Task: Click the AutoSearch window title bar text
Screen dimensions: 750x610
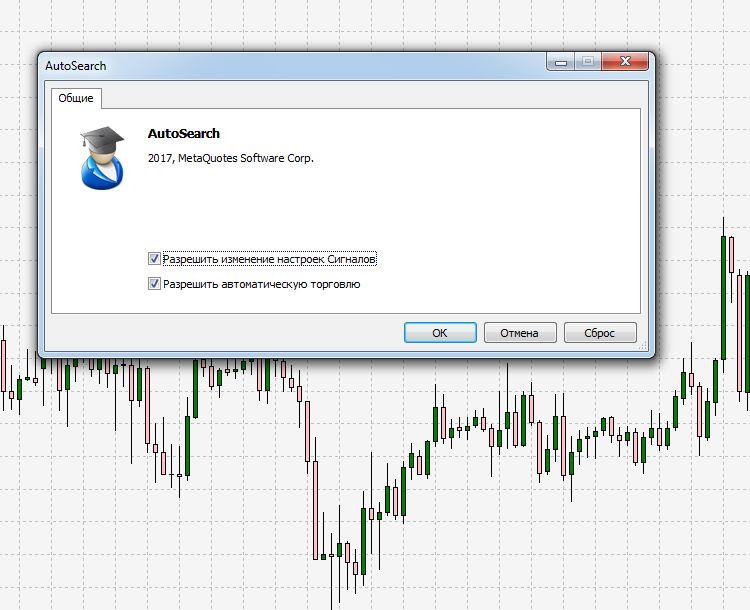Action: click(76, 66)
